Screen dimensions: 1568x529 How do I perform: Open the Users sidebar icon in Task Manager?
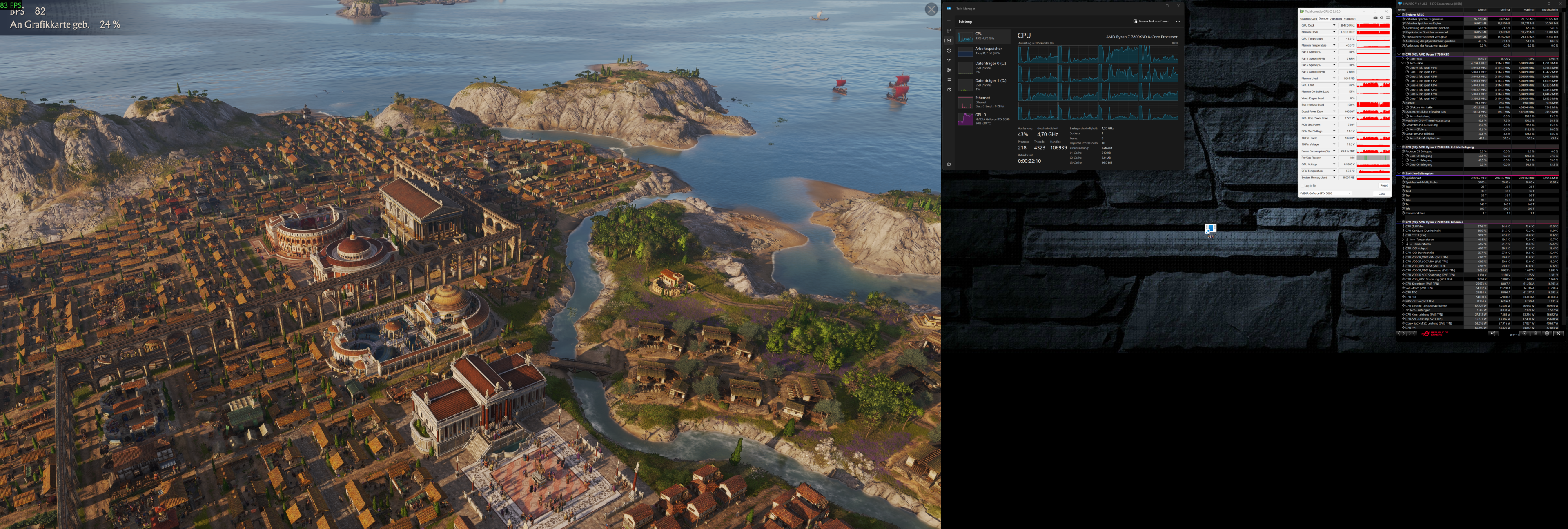[948, 70]
